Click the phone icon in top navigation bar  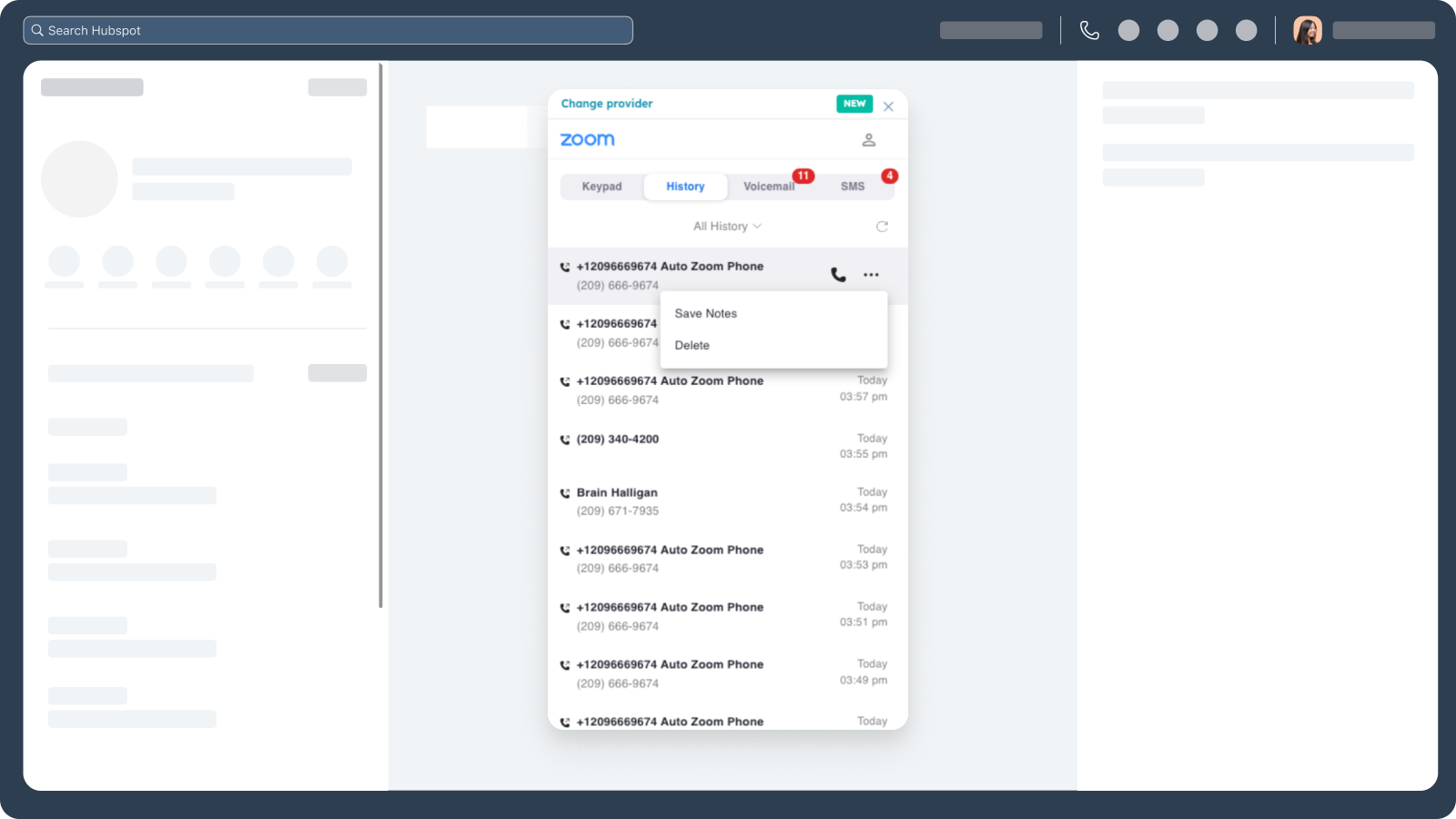coord(1089,30)
